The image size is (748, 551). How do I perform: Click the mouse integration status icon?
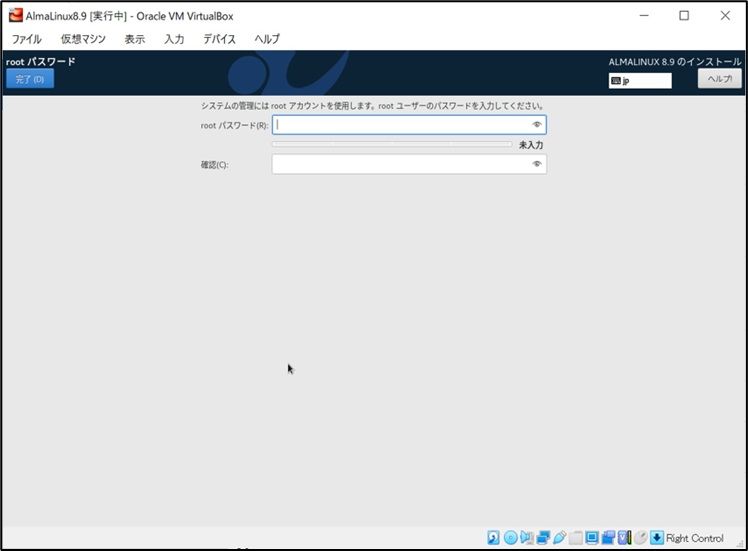(641, 538)
